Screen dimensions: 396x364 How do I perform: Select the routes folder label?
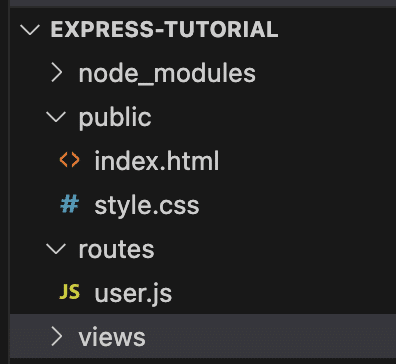[116, 249]
